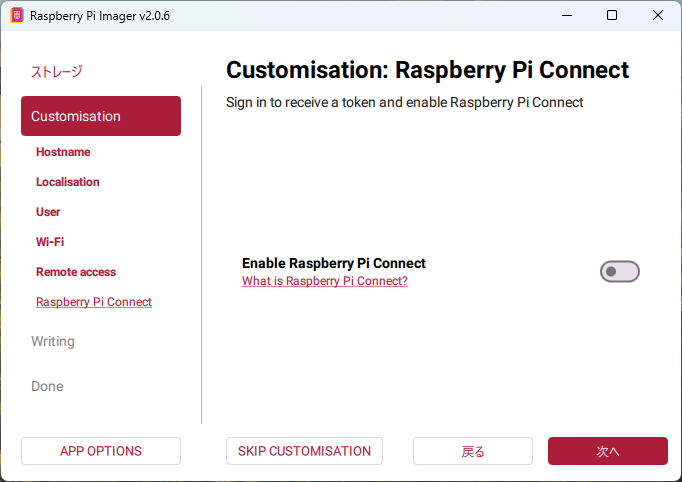
Task: Click the 戻る back button
Action: (473, 451)
